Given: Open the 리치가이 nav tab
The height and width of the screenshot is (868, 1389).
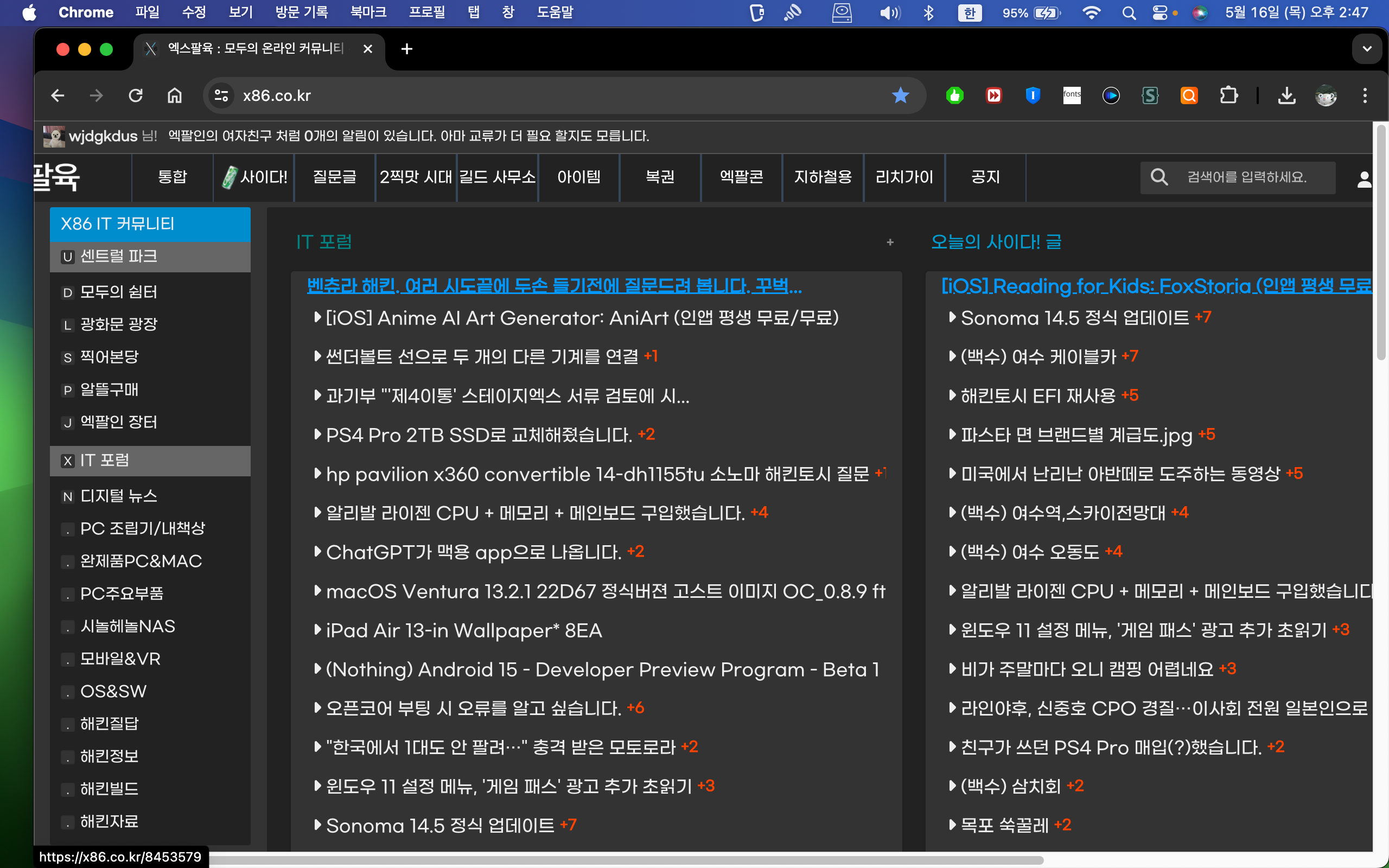Looking at the screenshot, I should coord(904,177).
